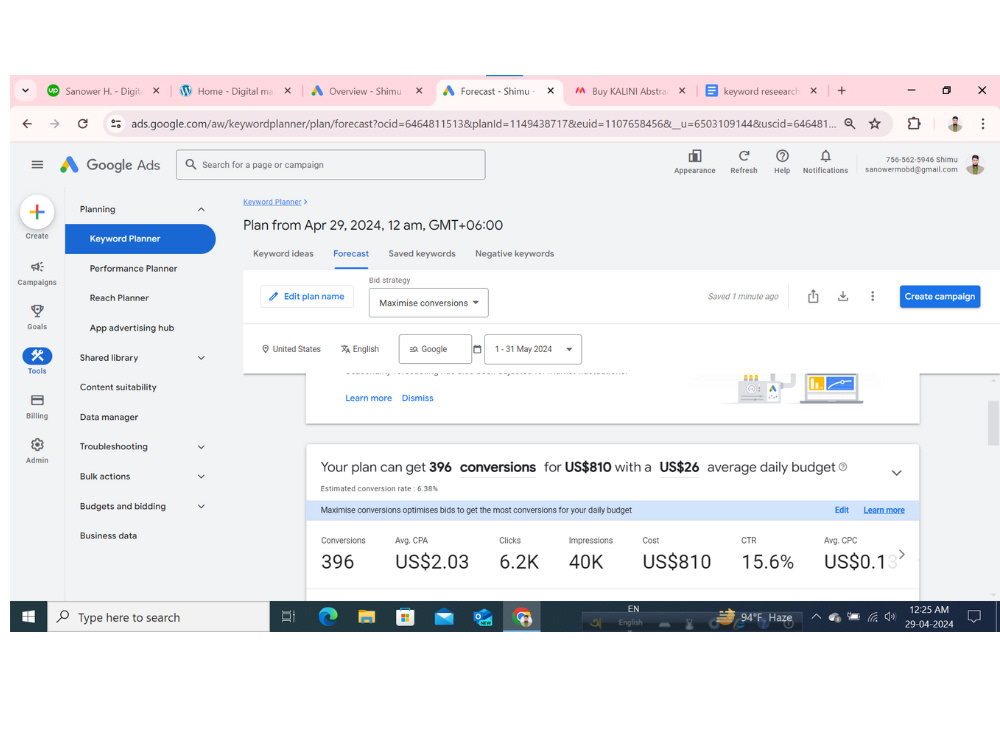Click the Keyword Planner breadcrumb link
The height and width of the screenshot is (750, 1000).
pos(272,202)
